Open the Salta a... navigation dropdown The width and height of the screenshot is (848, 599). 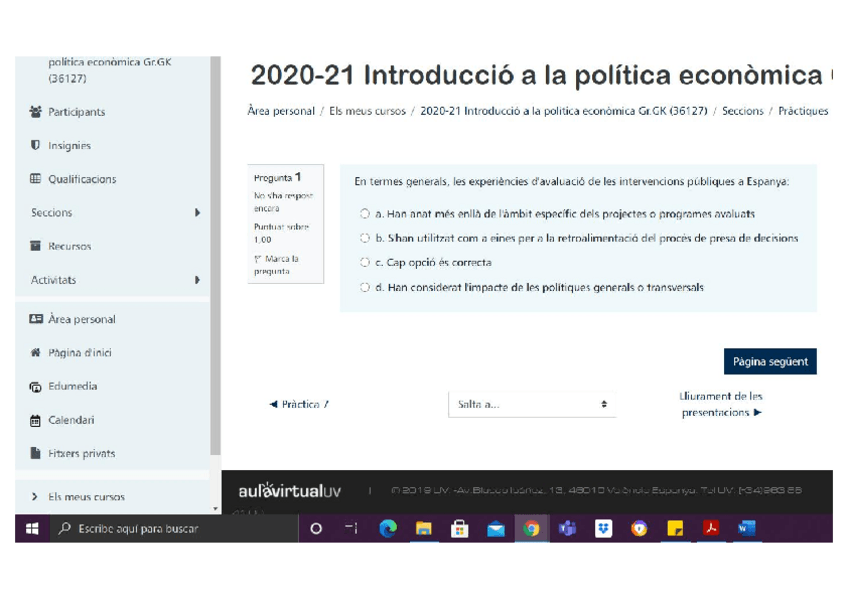pyautogui.click(x=531, y=403)
